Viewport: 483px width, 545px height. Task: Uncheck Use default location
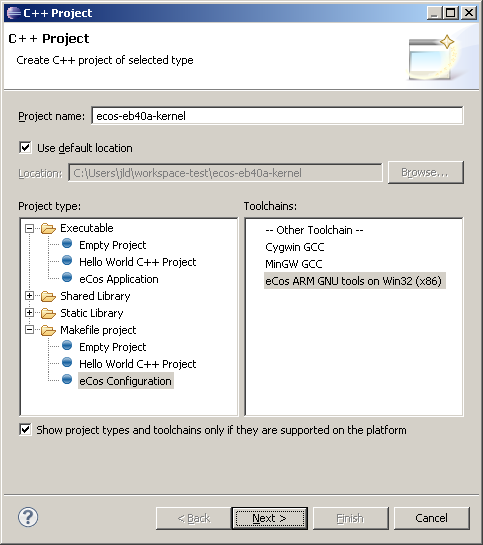click(25, 147)
